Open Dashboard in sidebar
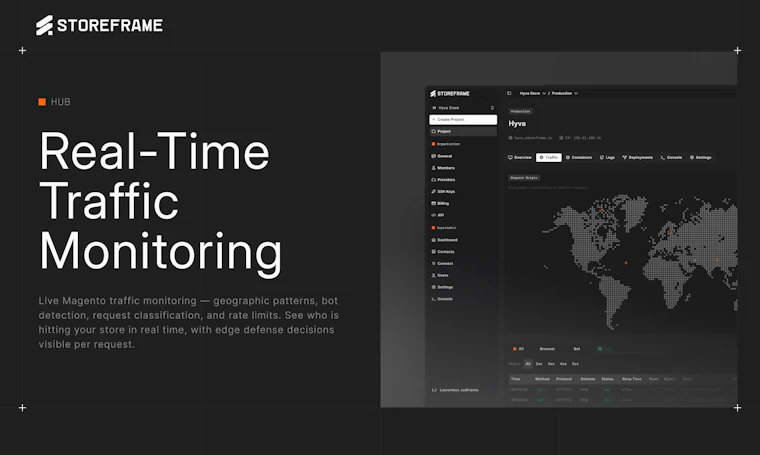The height and width of the screenshot is (455, 760). point(446,240)
